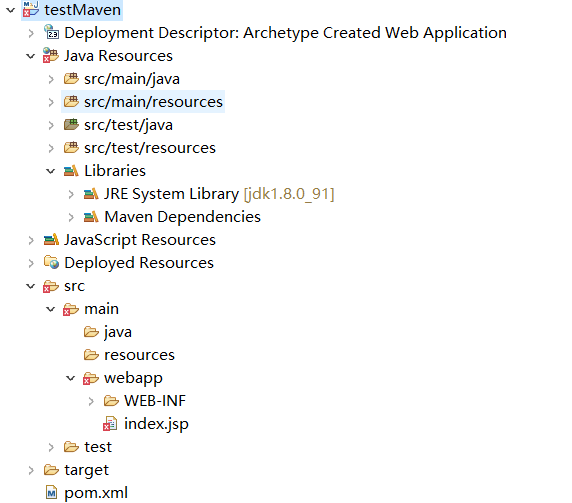Click the src/main/java package folder icon
Screen dimensions: 572x503
tap(71, 78)
